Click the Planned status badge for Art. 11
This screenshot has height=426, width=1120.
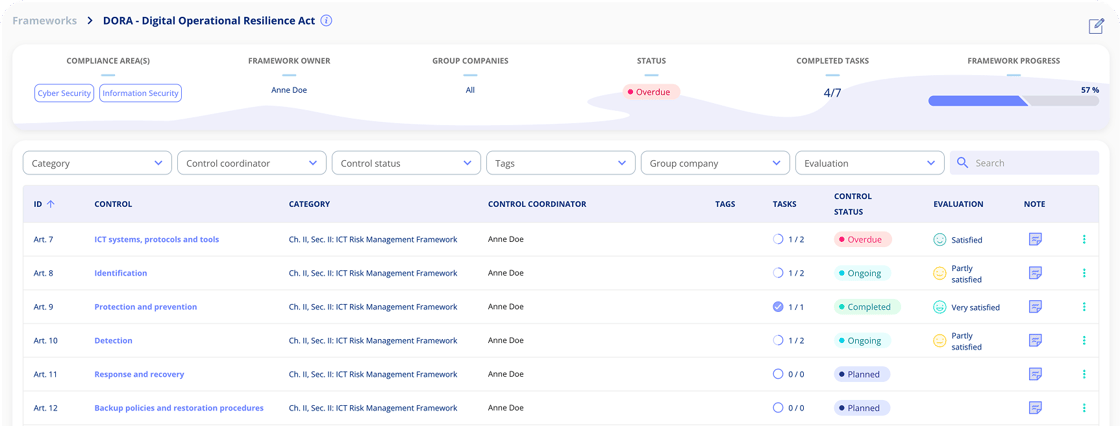[x=861, y=374]
